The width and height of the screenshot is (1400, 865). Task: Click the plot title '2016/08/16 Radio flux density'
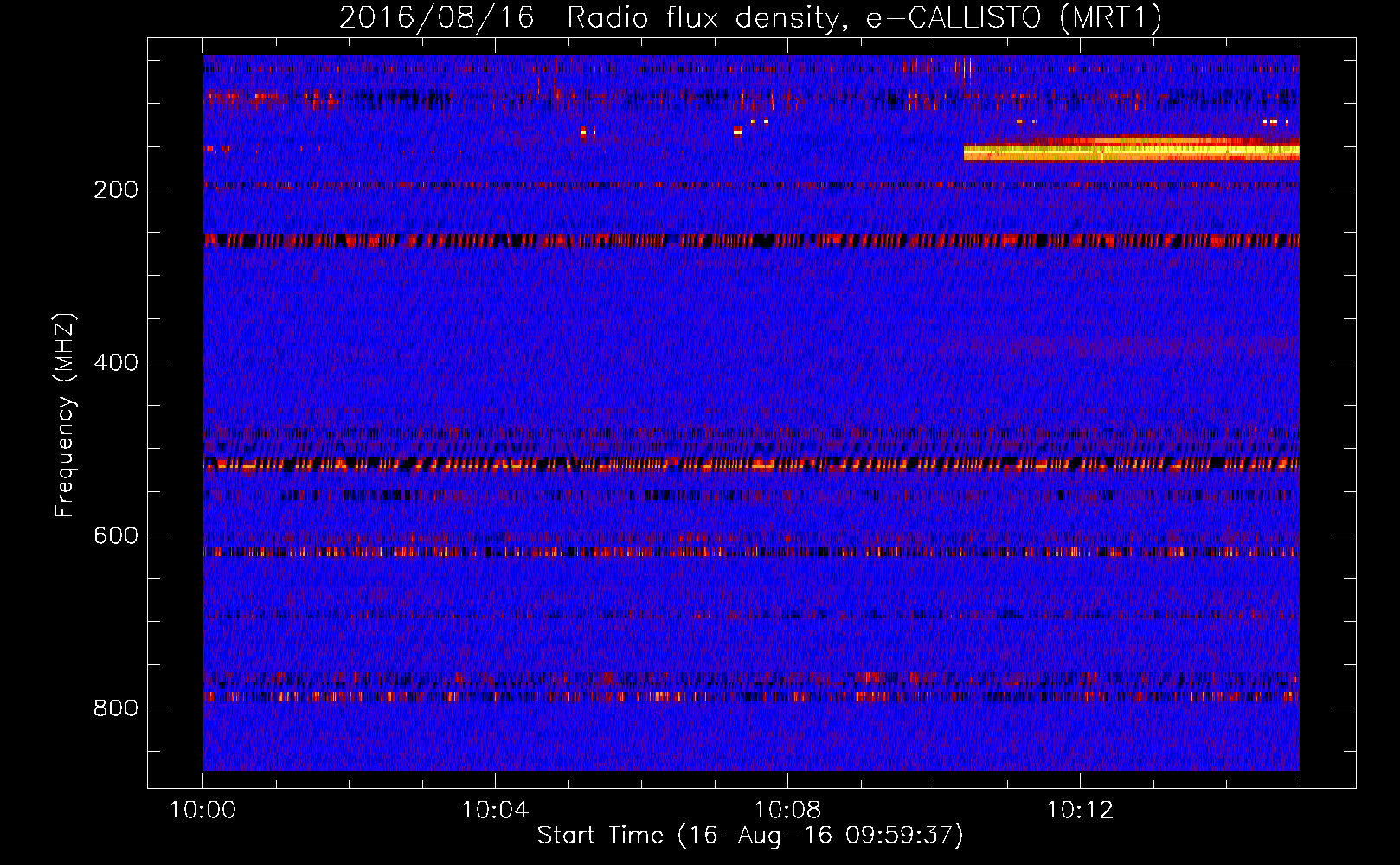pos(750,17)
